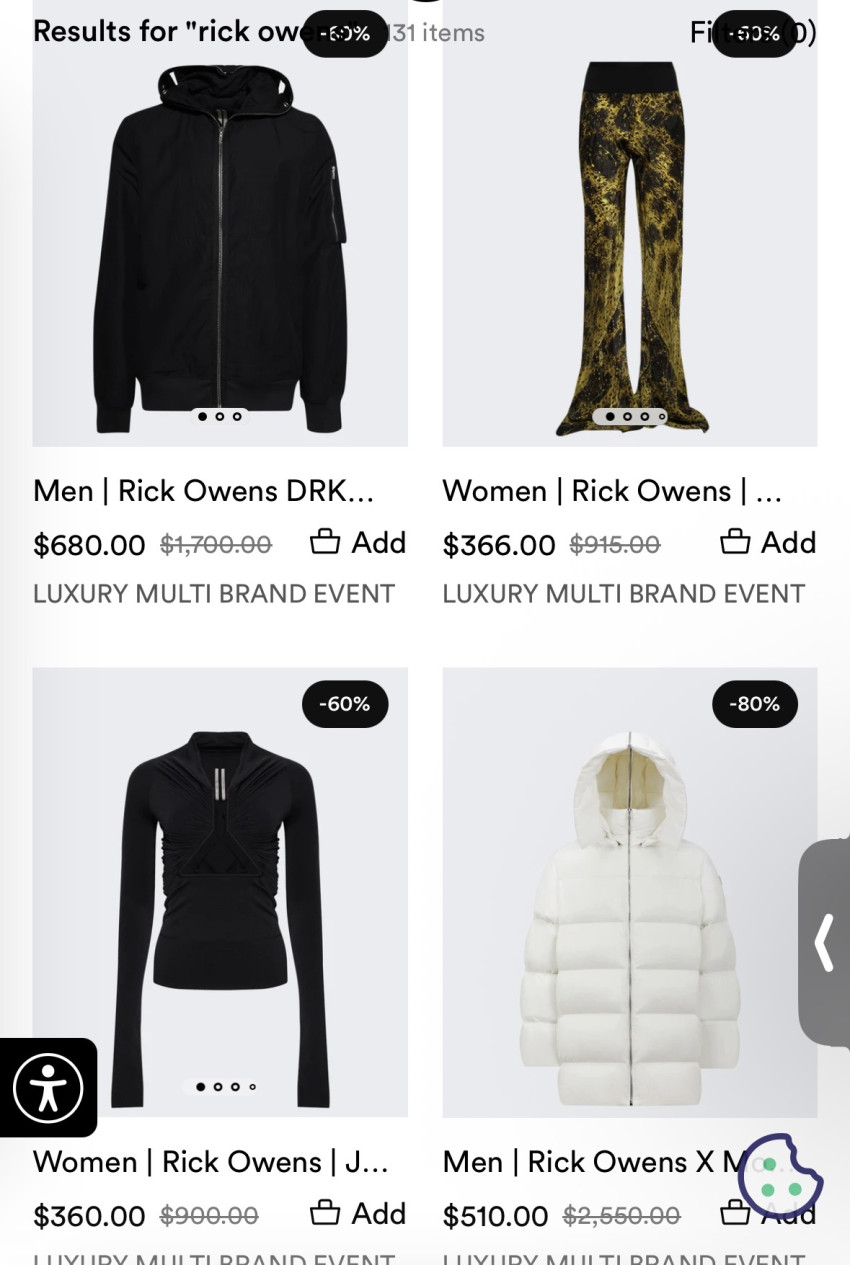Viewport: 850px width, 1265px height.
Task: View the black cutout long-sleeve top image
Action: pos(220,892)
